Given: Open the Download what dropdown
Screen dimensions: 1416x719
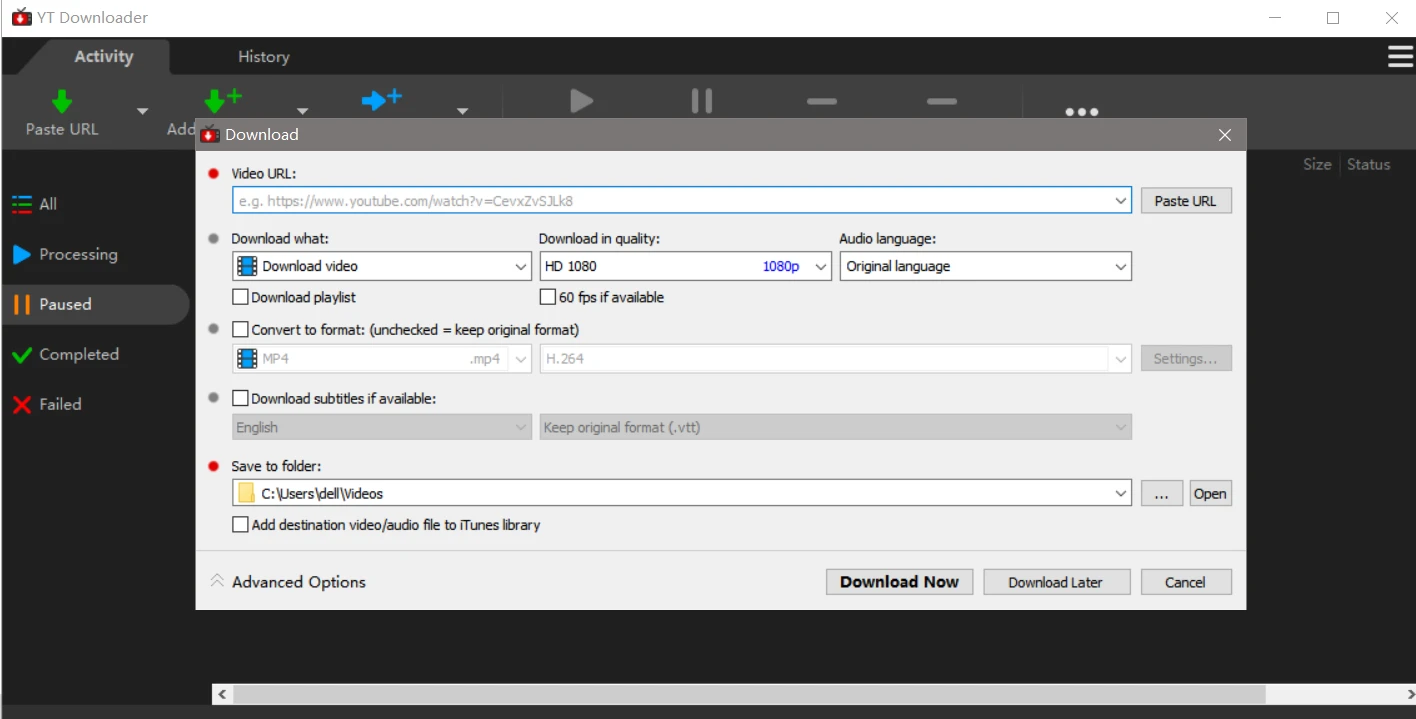Looking at the screenshot, I should (x=381, y=266).
